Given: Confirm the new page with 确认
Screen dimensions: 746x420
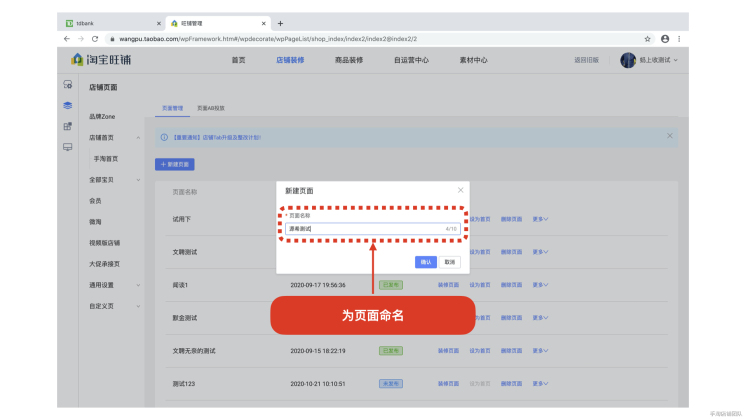Looking at the screenshot, I should [426, 262].
